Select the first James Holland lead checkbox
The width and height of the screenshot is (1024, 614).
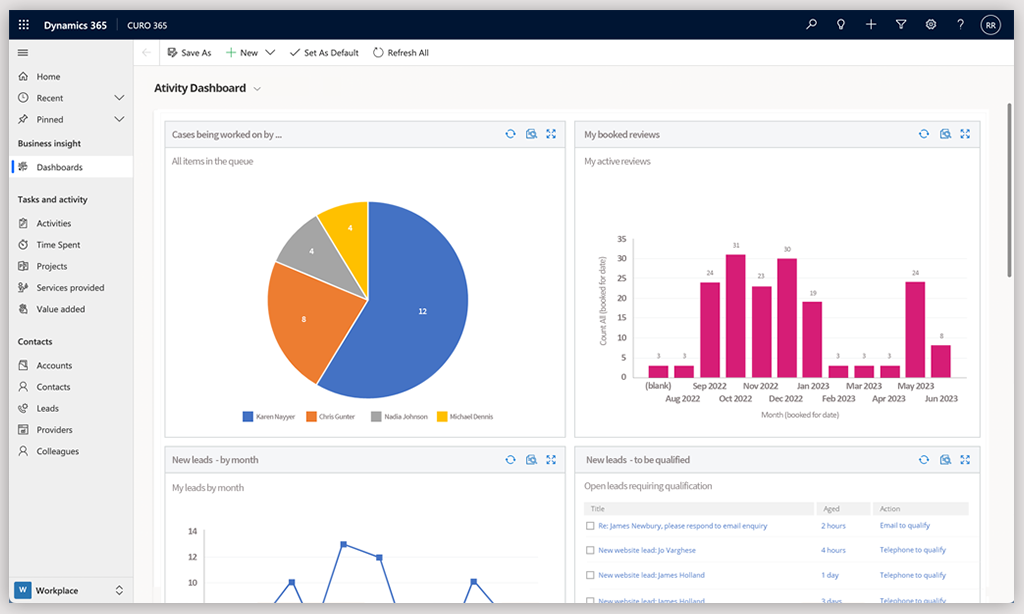point(590,575)
